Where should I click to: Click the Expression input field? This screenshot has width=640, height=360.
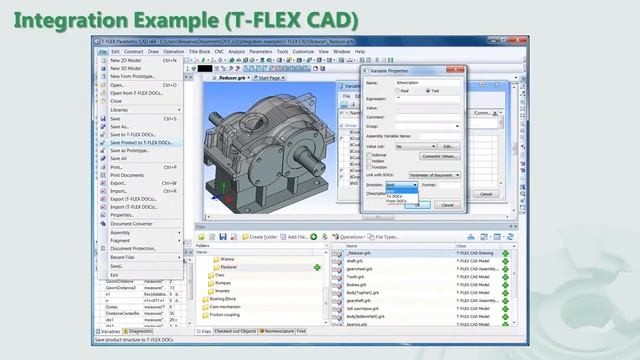tap(428, 99)
